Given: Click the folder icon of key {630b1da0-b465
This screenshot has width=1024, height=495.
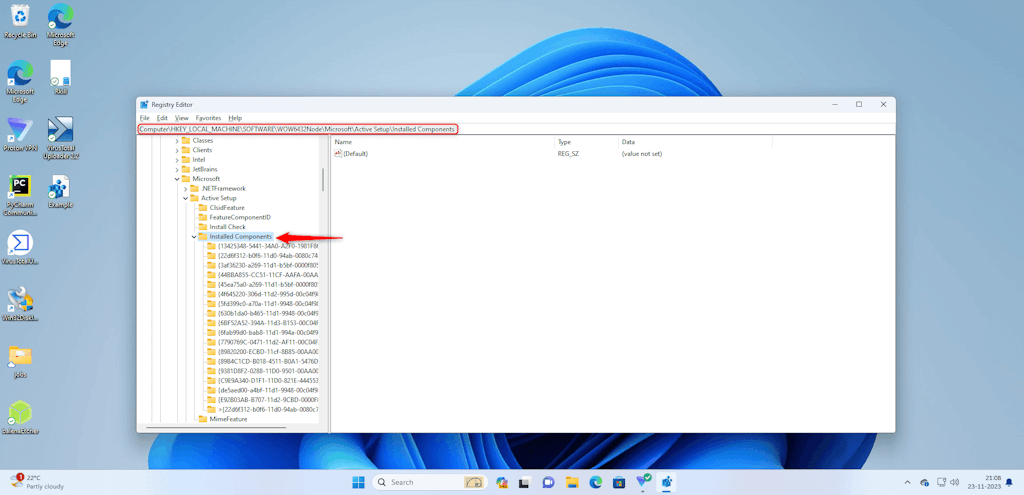Looking at the screenshot, I should (x=211, y=313).
